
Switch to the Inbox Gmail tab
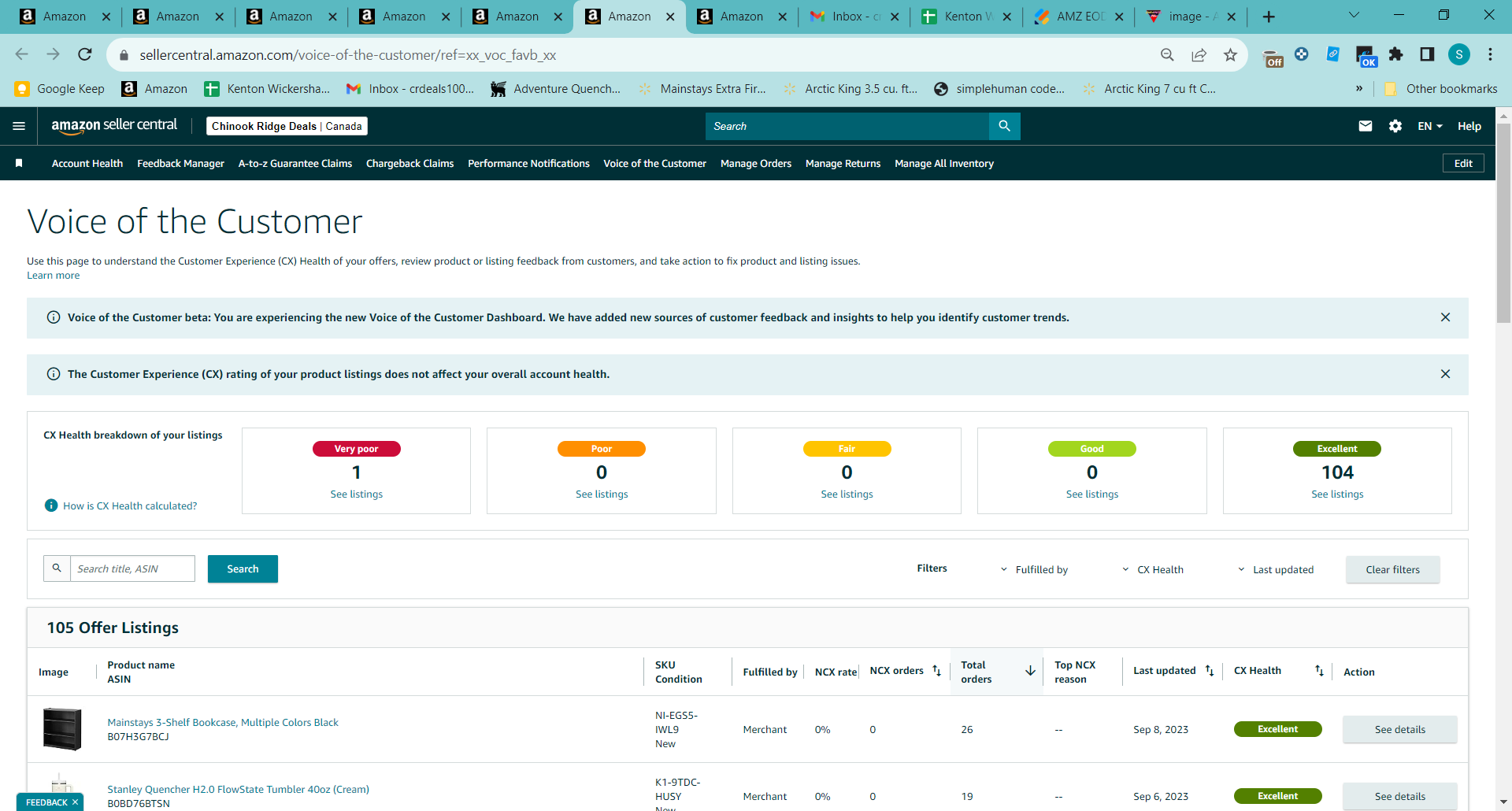pyautogui.click(x=854, y=17)
